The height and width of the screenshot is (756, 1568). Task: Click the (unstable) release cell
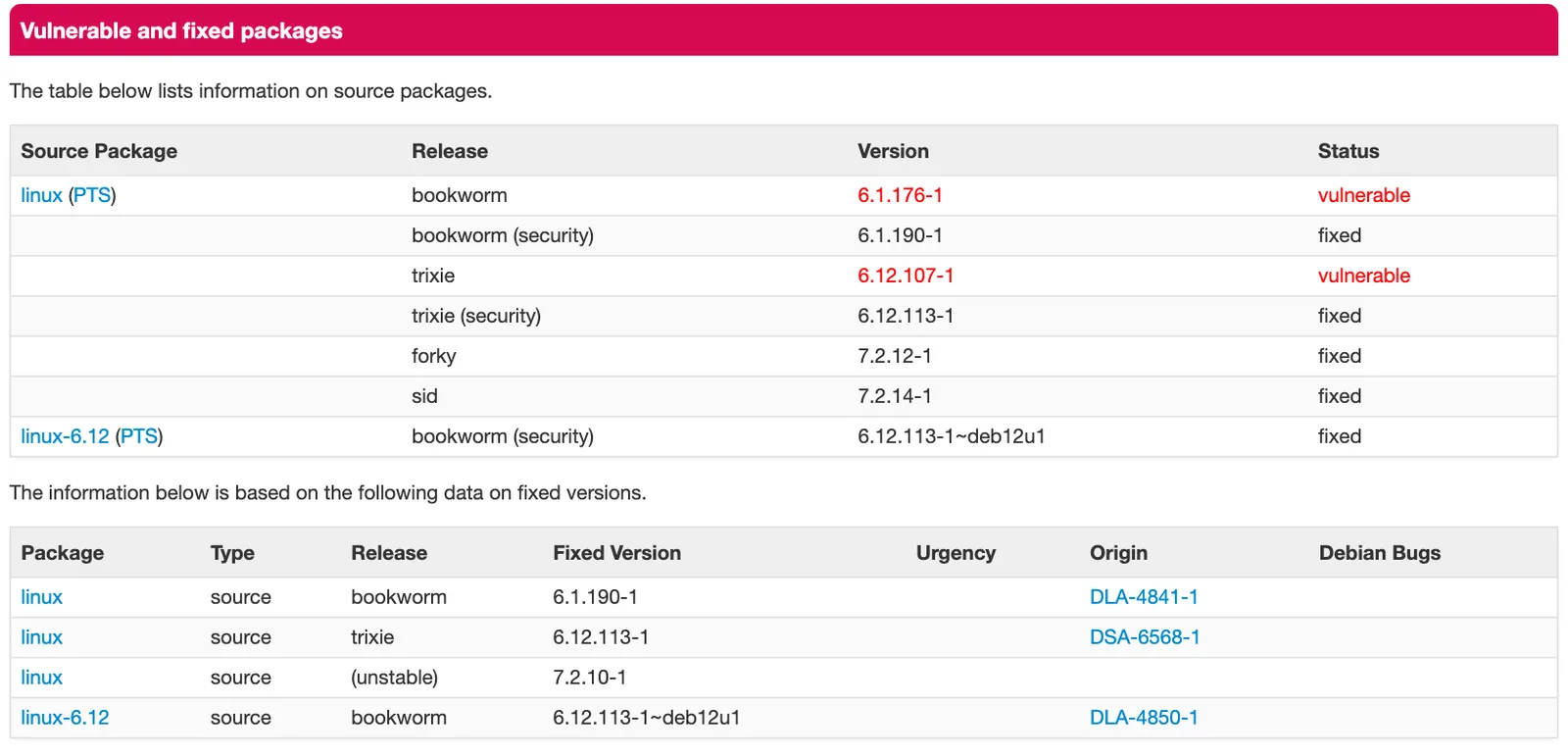click(394, 678)
